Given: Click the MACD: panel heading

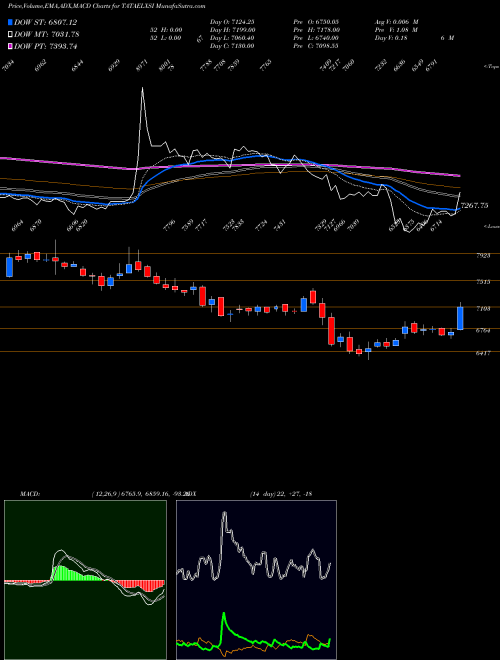Looking at the screenshot, I should (30, 493).
